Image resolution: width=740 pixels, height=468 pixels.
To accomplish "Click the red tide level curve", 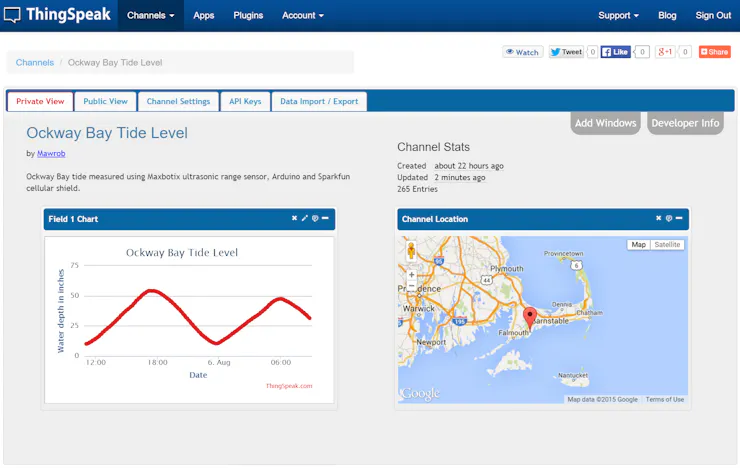I will point(197,318).
